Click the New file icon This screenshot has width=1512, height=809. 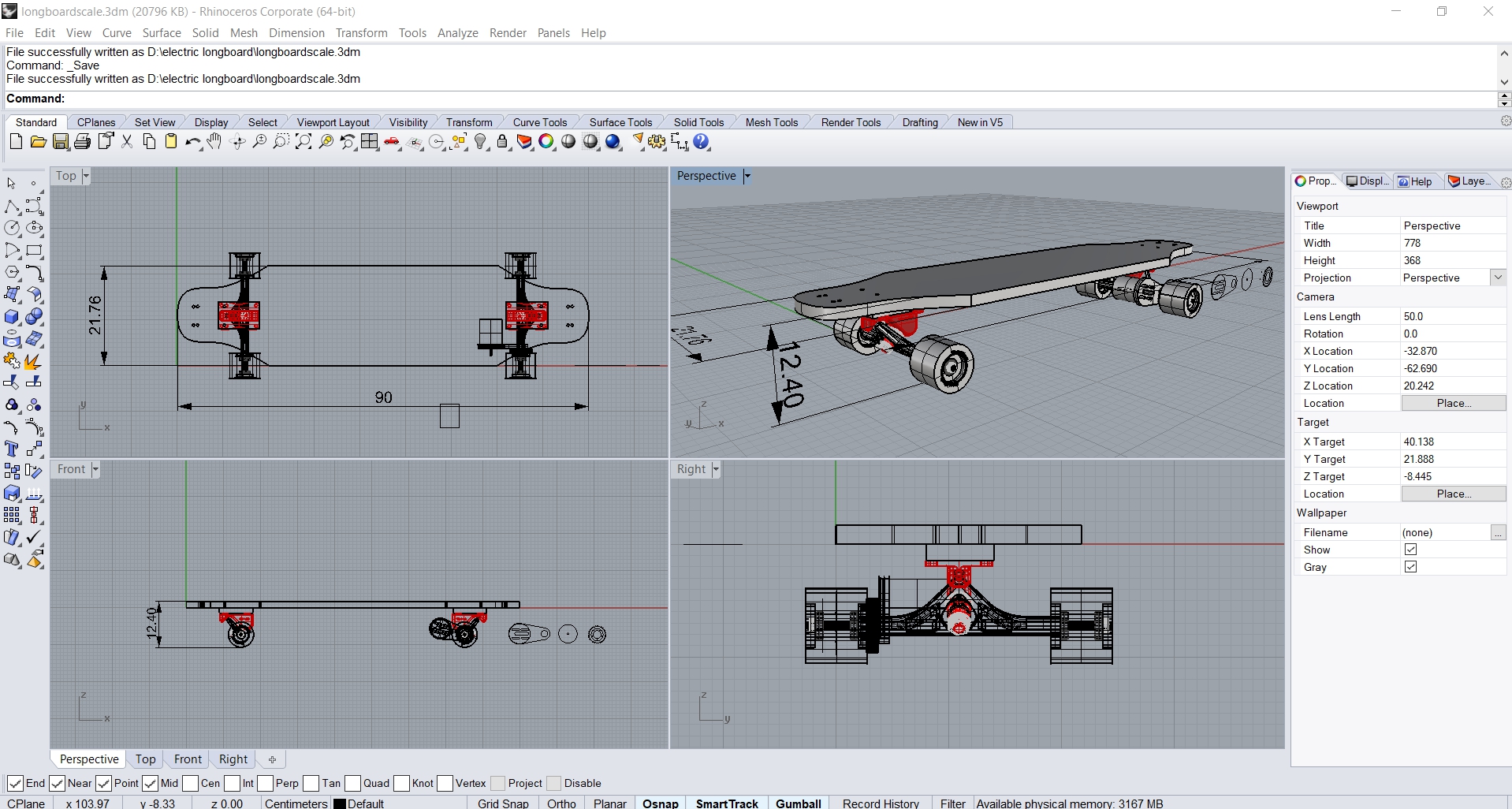click(16, 142)
